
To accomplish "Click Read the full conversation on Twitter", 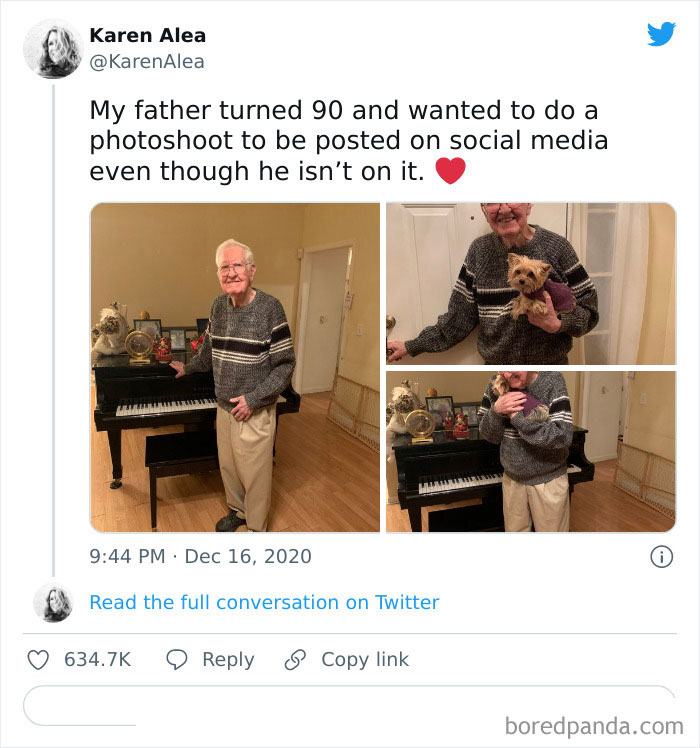I will 264,602.
